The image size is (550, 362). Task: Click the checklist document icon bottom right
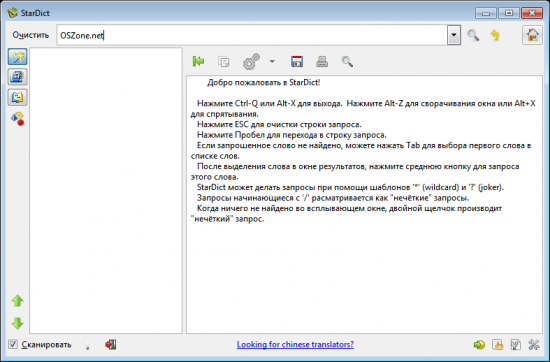click(516, 345)
